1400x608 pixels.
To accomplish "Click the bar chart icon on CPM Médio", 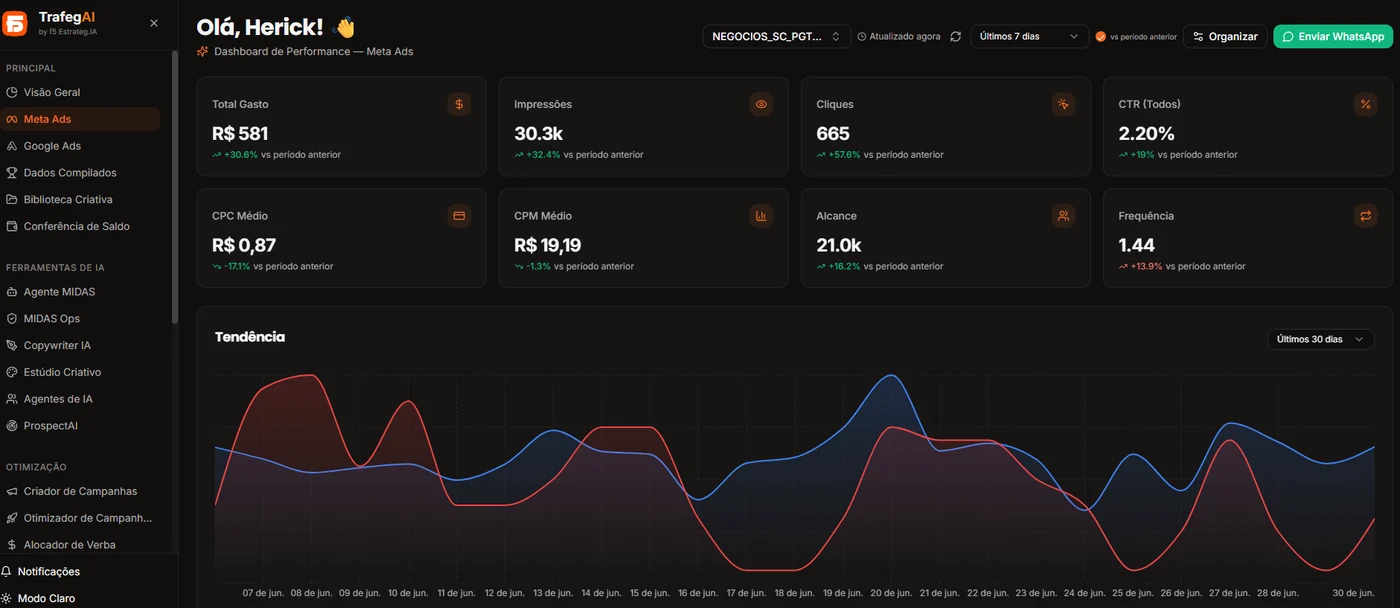I will pyautogui.click(x=761, y=216).
